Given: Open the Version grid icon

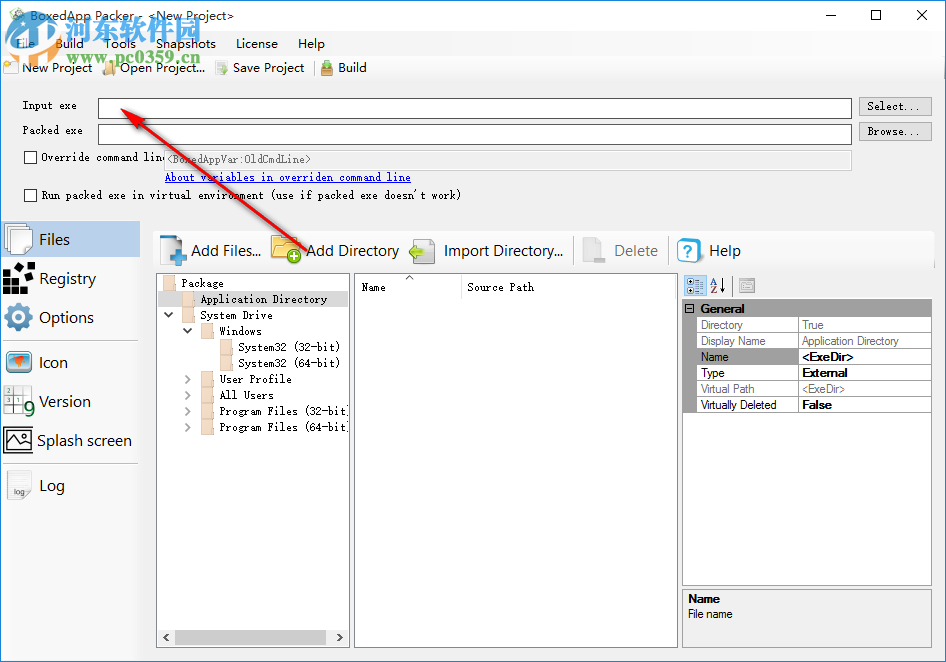Looking at the screenshot, I should tap(19, 401).
